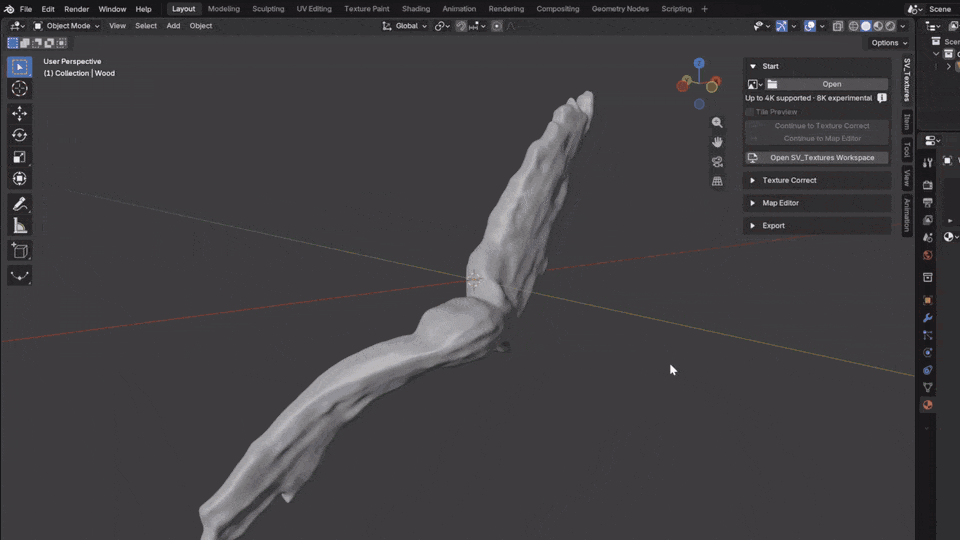This screenshot has width=960, height=540.
Task: Click the Zoom magnifier viewport icon
Action: (717, 122)
